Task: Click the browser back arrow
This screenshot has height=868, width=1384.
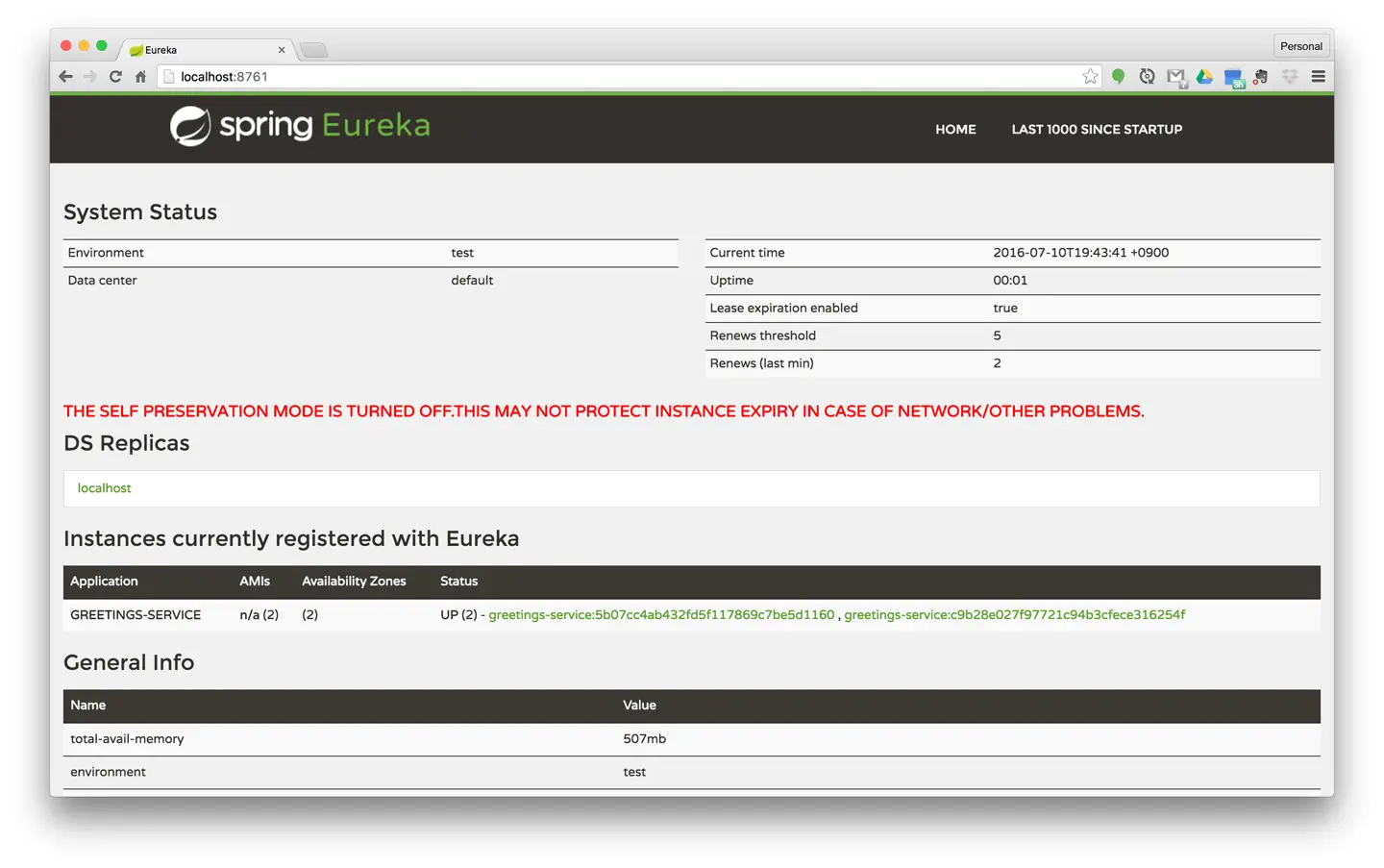Action: 65,77
